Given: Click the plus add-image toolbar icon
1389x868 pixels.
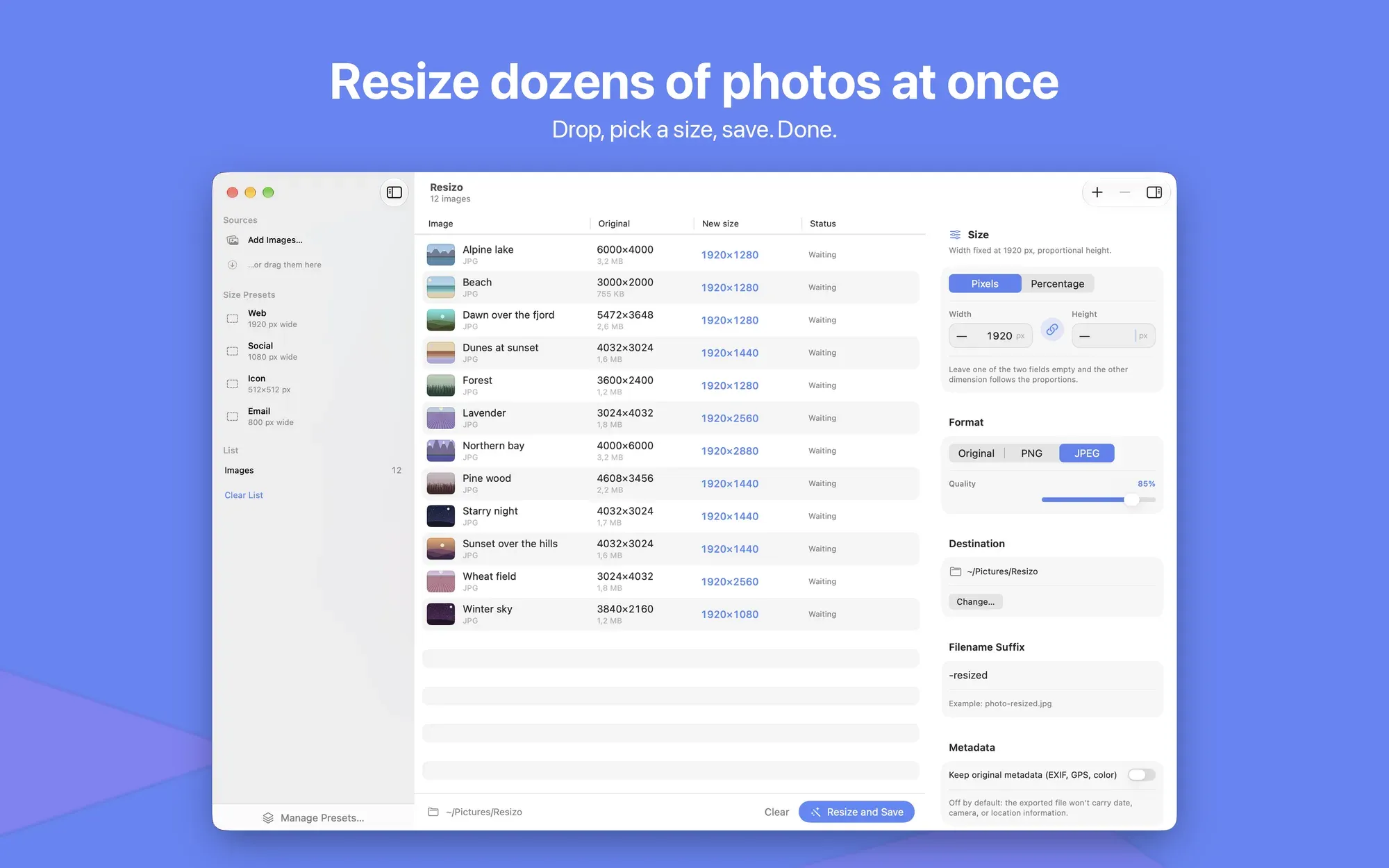Looking at the screenshot, I should pos(1097,192).
